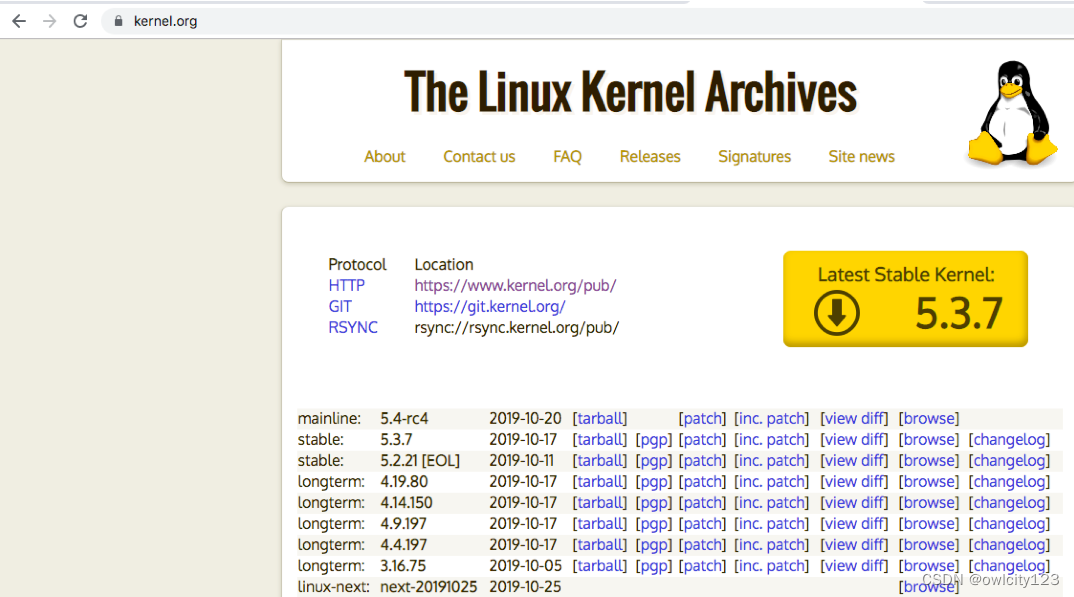Open the Contact us page
The height and width of the screenshot is (597, 1074).
pos(479,157)
